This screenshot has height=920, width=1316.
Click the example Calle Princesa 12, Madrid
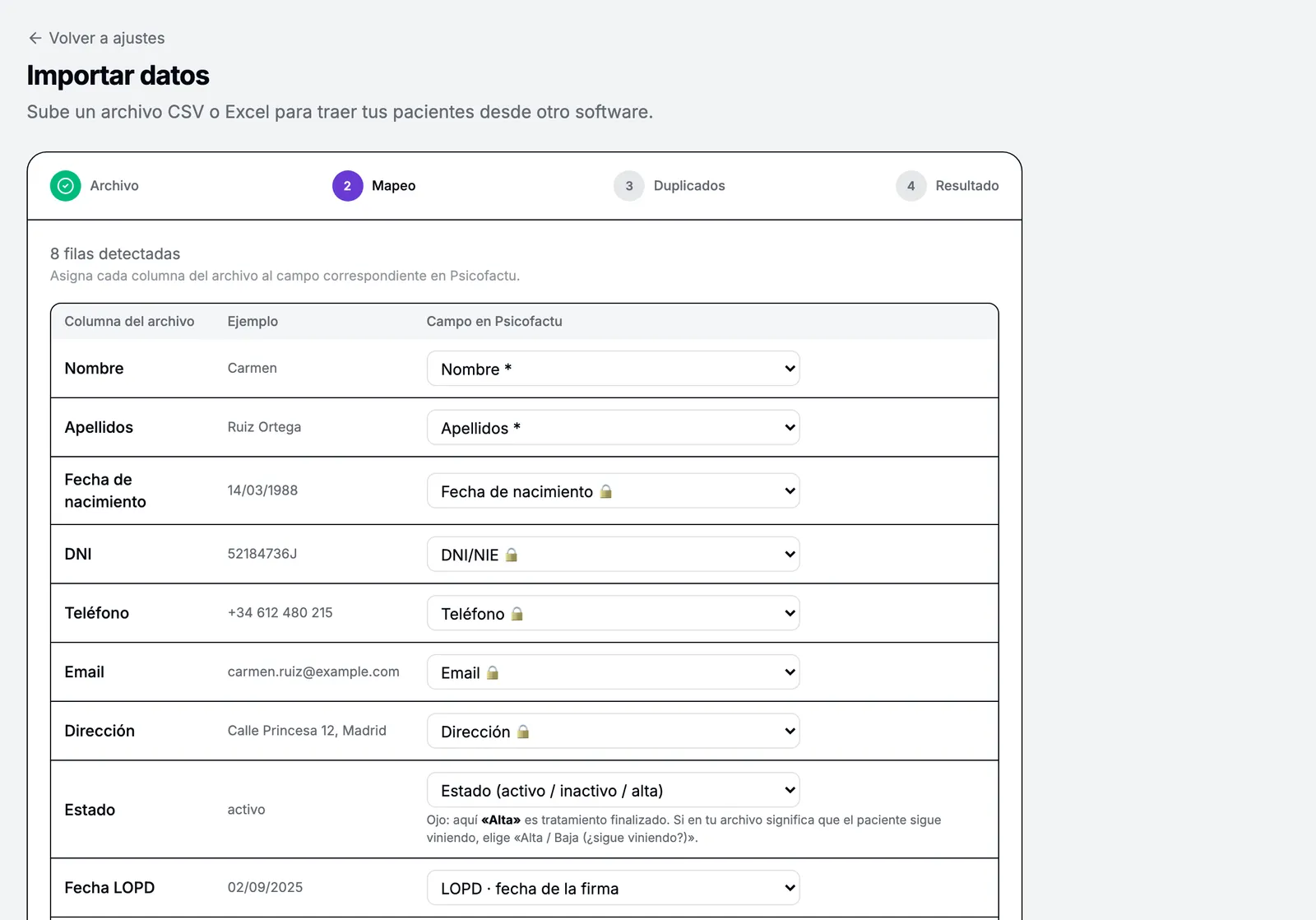[307, 731]
